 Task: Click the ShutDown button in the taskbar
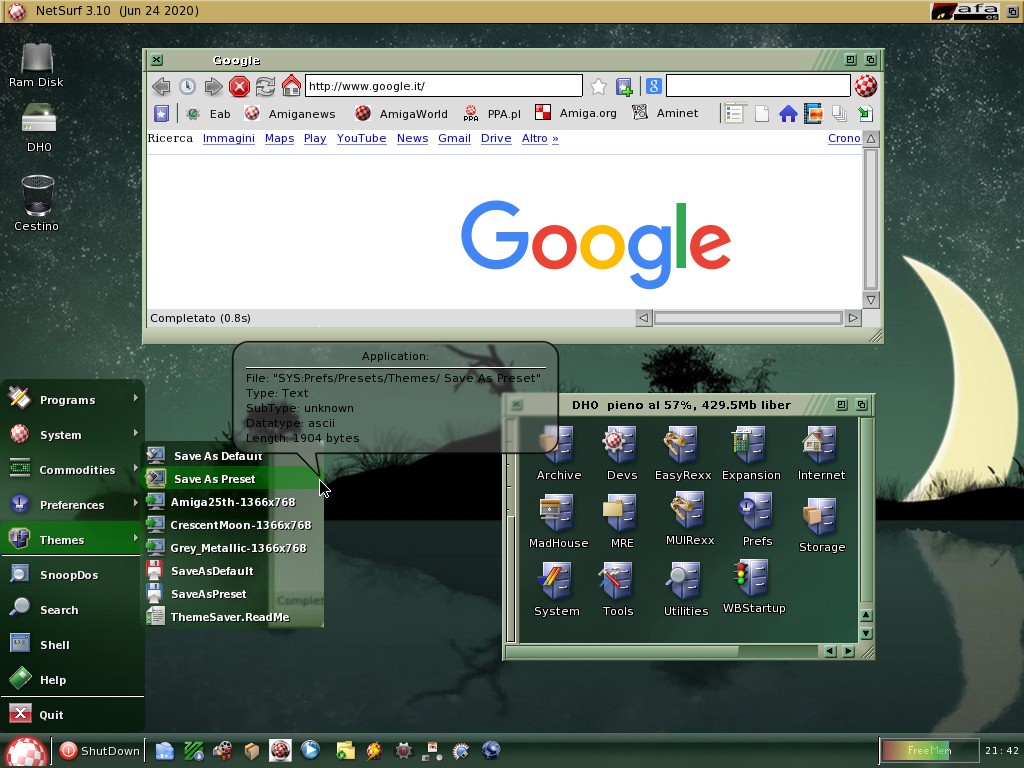click(100, 751)
